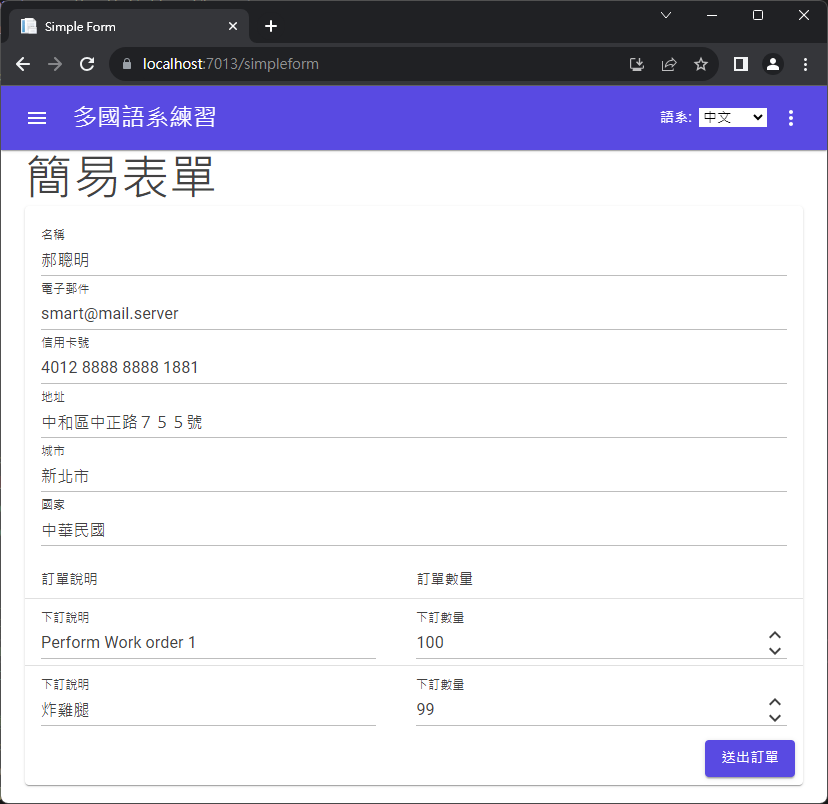Open a new browser tab
Screen dimensions: 828x804
tap(271, 26)
